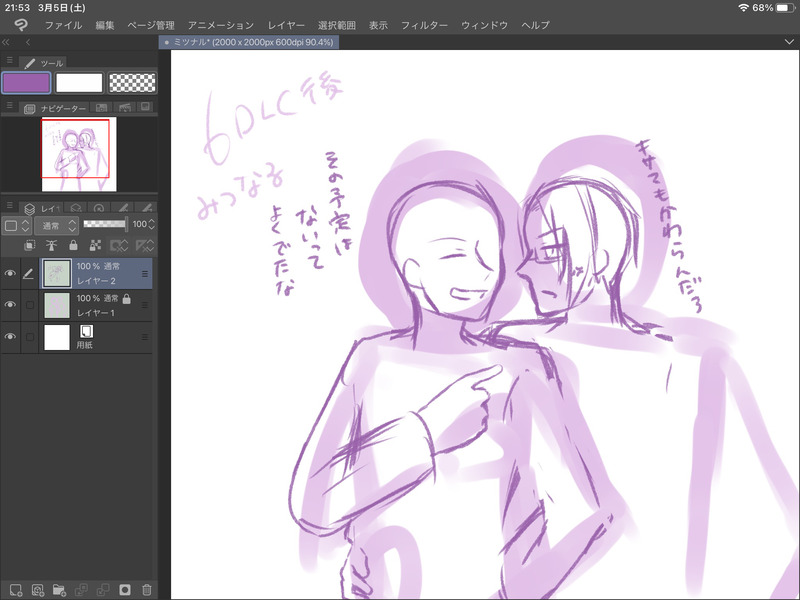Image resolution: width=800 pixels, height=600 pixels.
Task: Toggle lock transparent pixels icon
Action: point(95,246)
